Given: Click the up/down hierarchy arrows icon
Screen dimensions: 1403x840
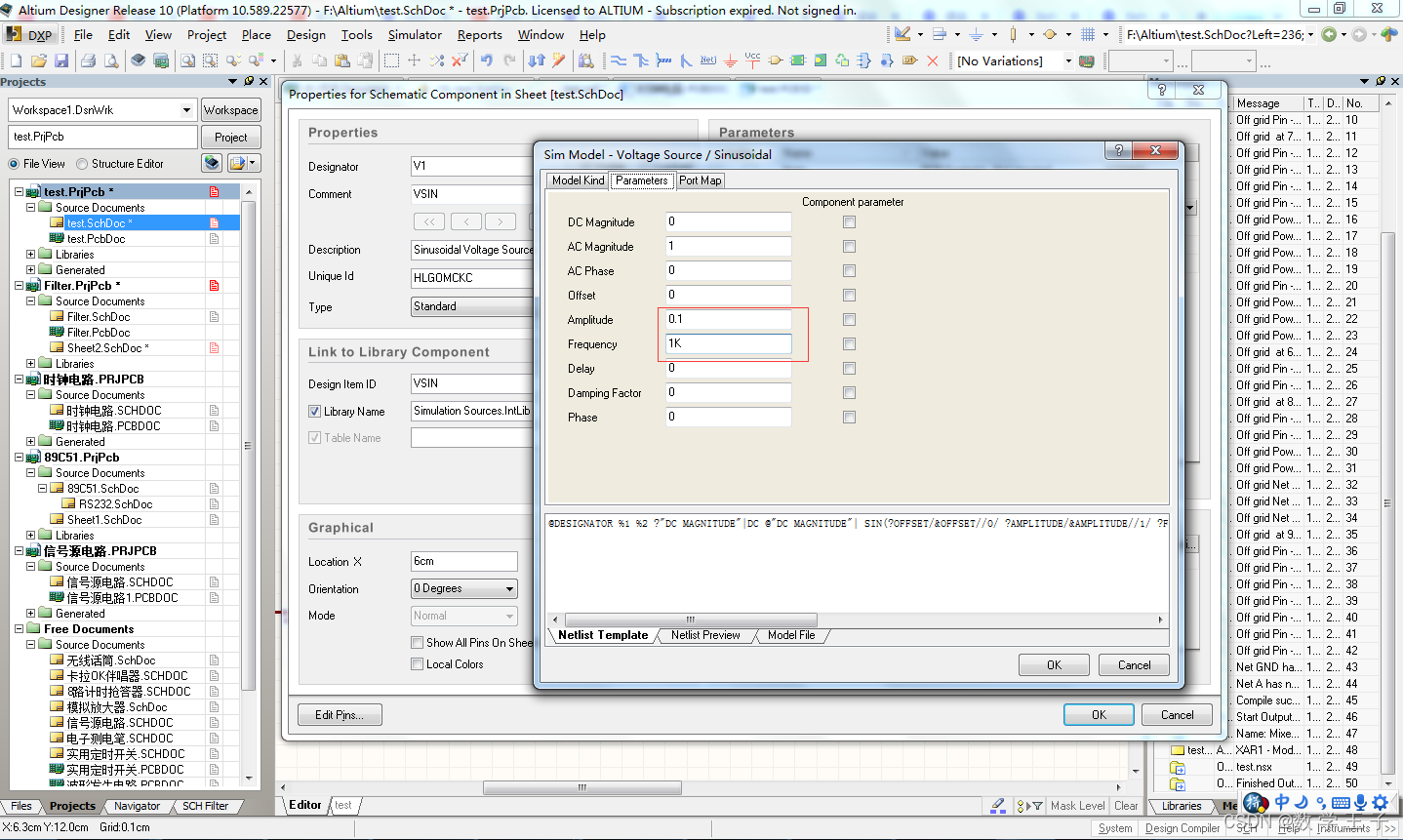Looking at the screenshot, I should pos(537,60).
